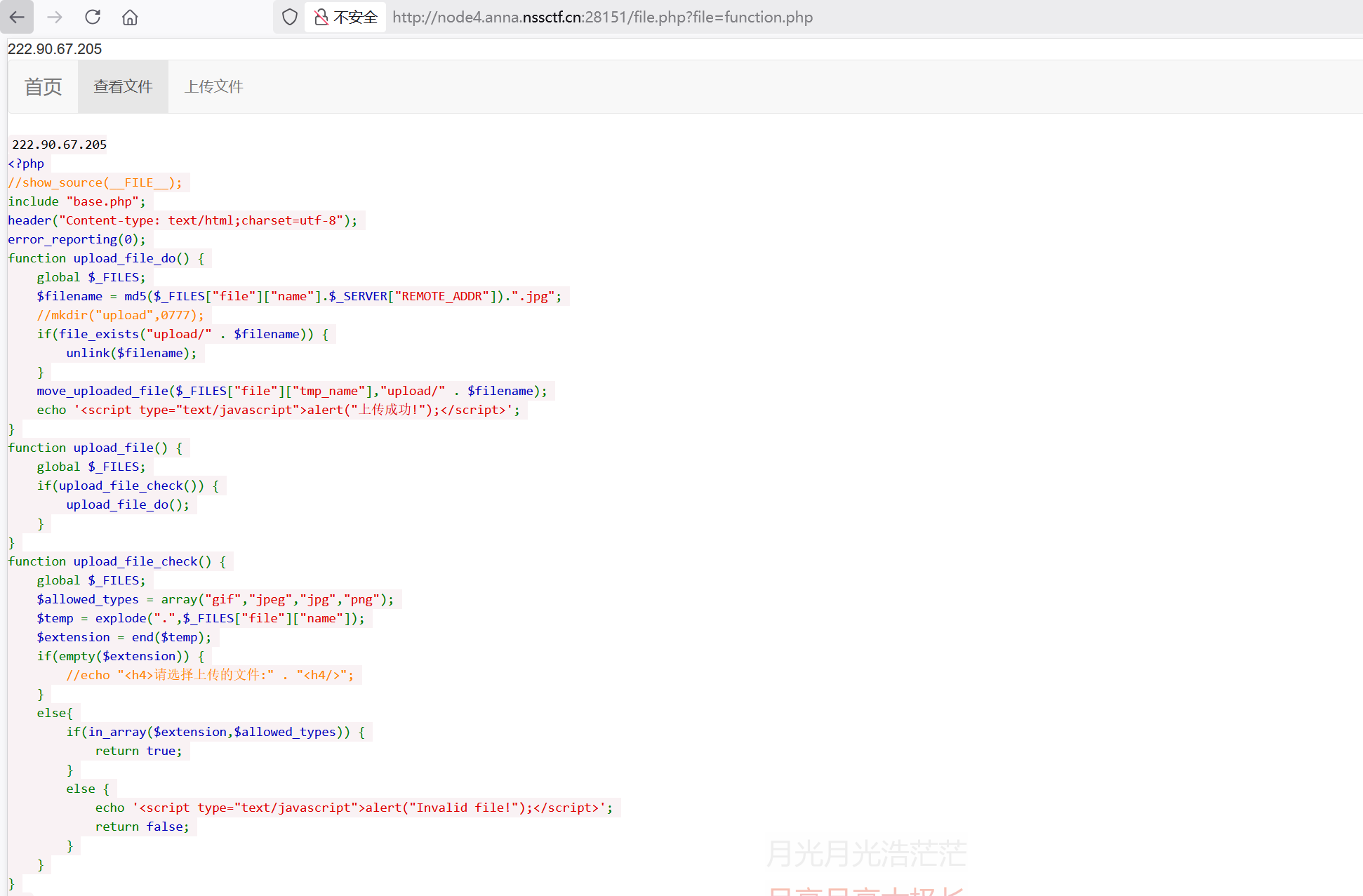Click the function upload_file_check() declaration
1363x896 pixels.
[117, 561]
